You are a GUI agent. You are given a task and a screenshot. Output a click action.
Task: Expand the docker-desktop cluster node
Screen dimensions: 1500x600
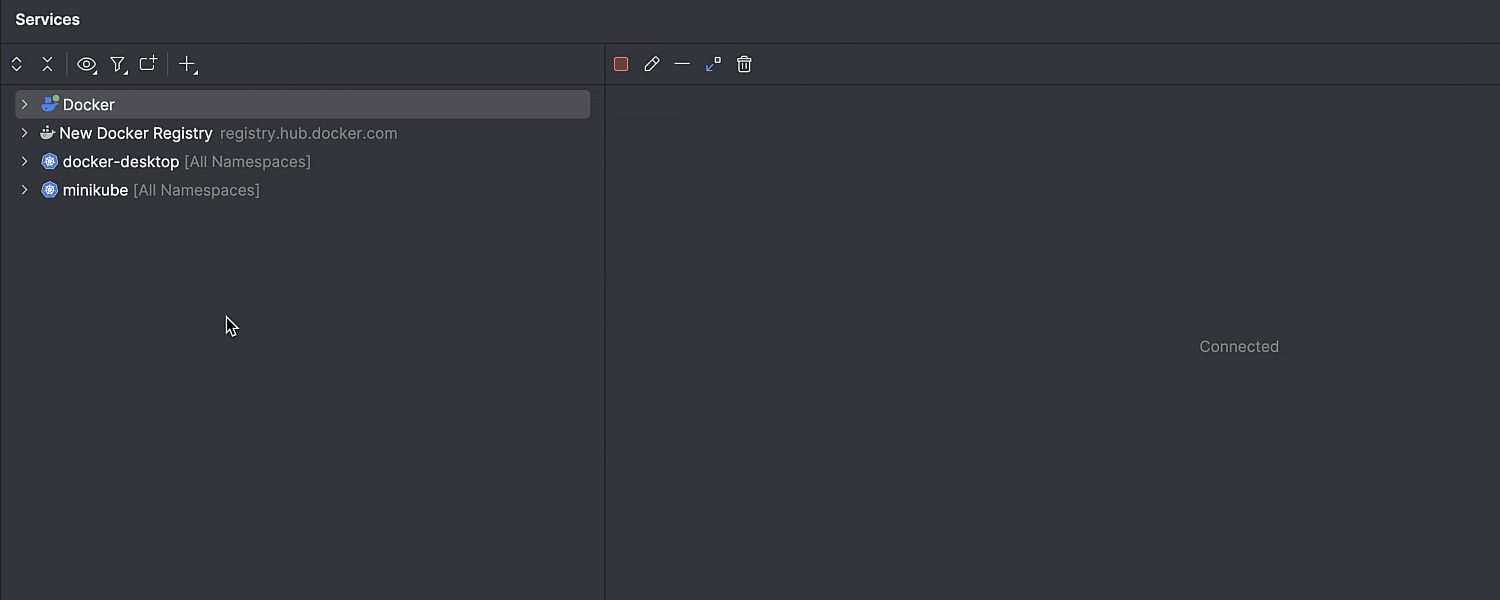point(24,161)
